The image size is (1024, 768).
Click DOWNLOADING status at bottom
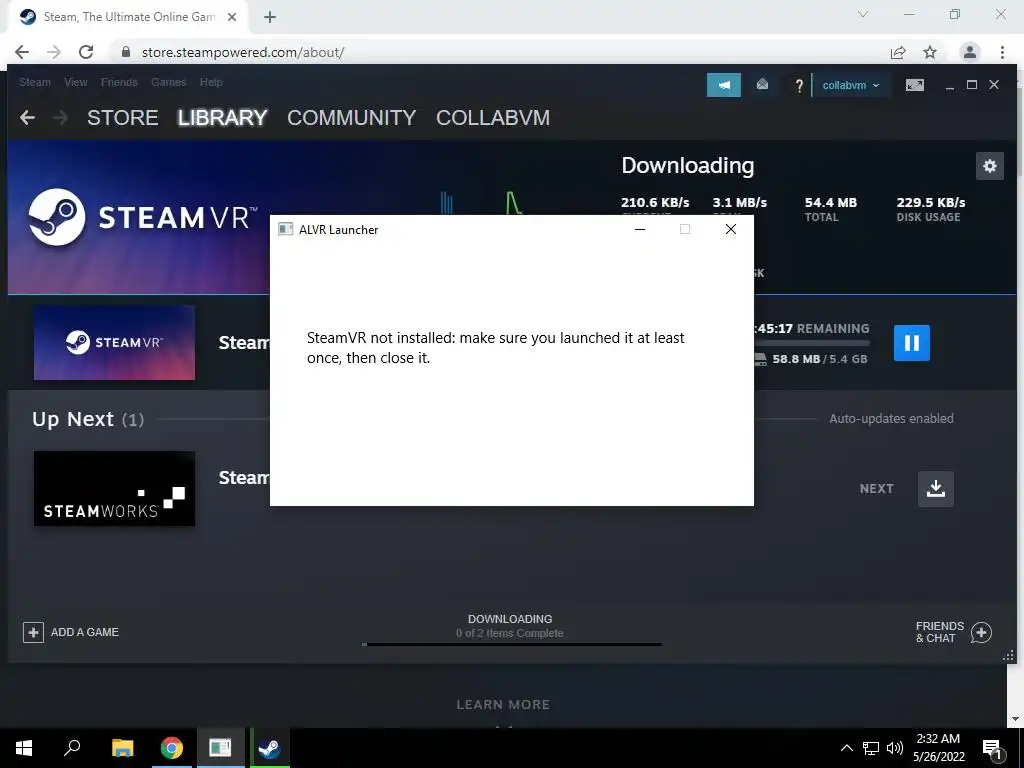coord(510,619)
